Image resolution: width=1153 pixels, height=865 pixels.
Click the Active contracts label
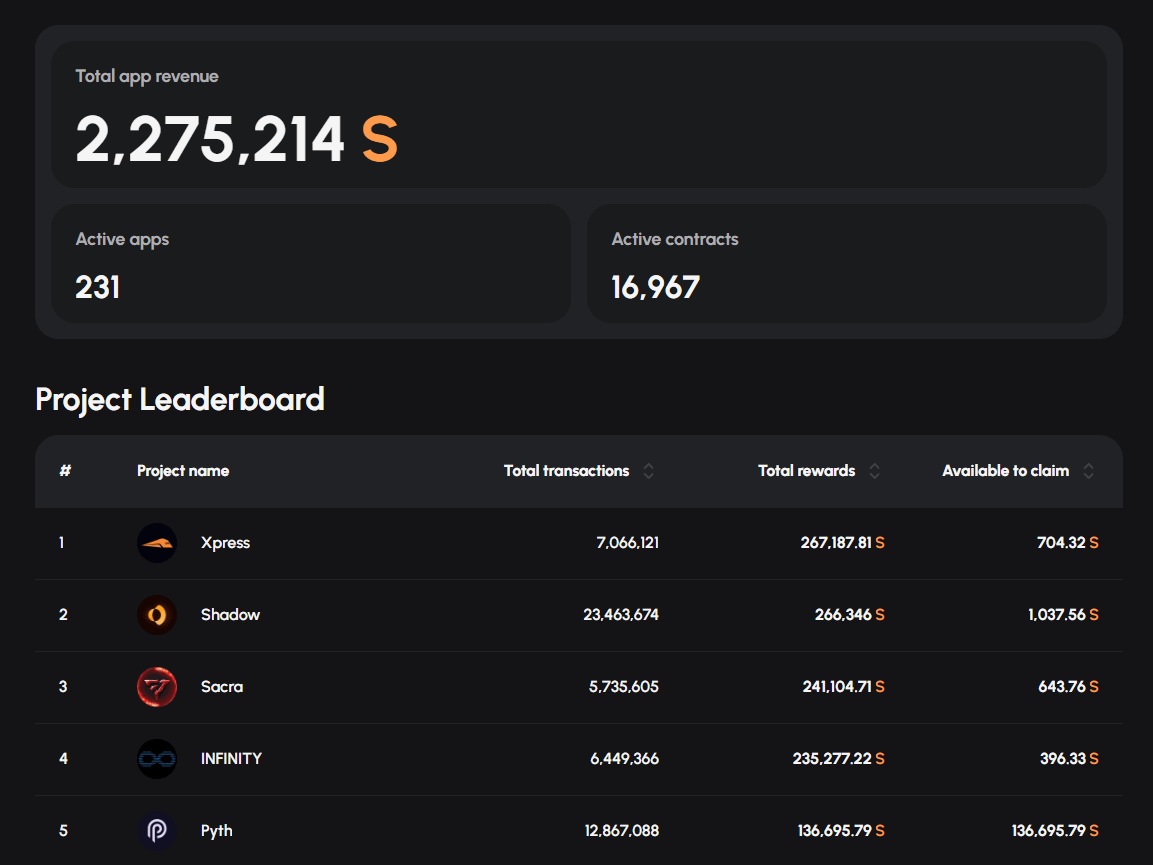click(x=675, y=239)
